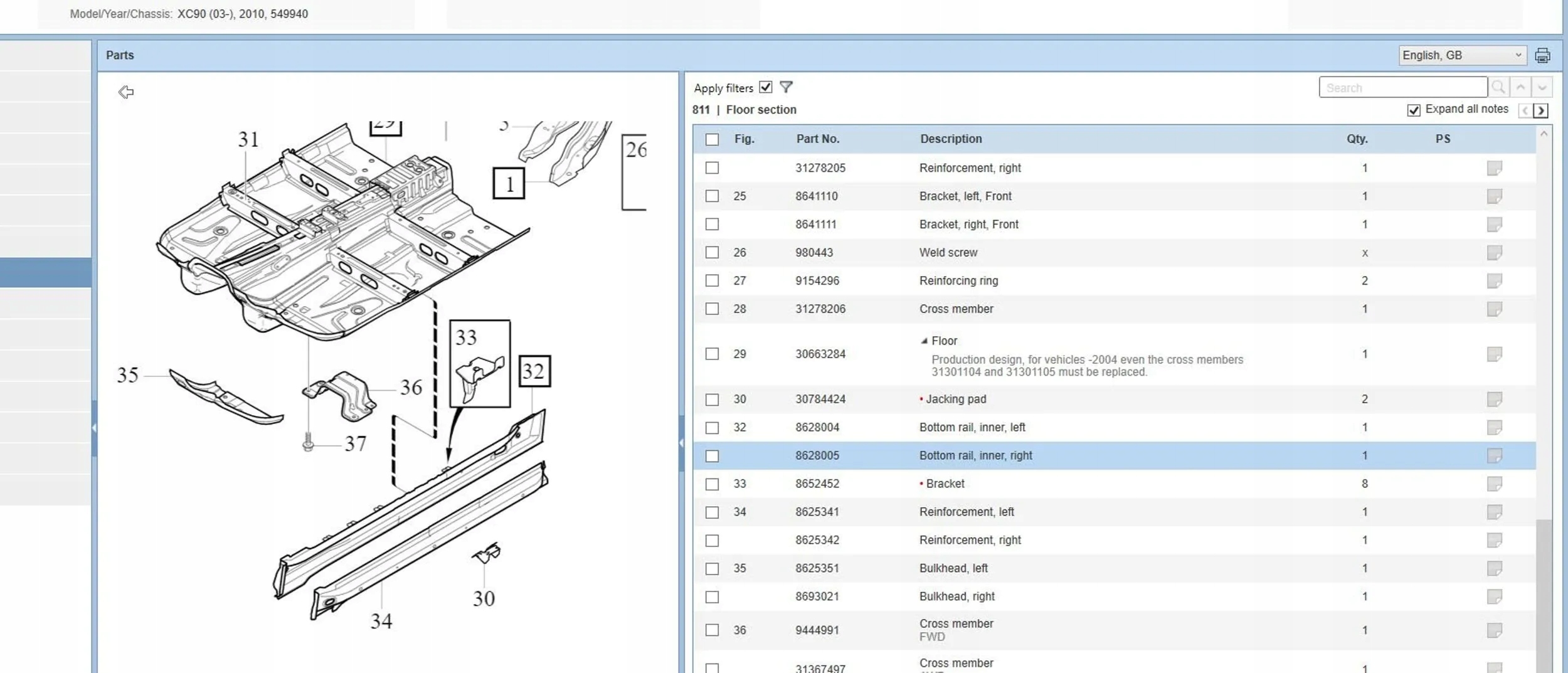
Task: Open note icon for Bulkhead, left row
Action: pos(1494,569)
